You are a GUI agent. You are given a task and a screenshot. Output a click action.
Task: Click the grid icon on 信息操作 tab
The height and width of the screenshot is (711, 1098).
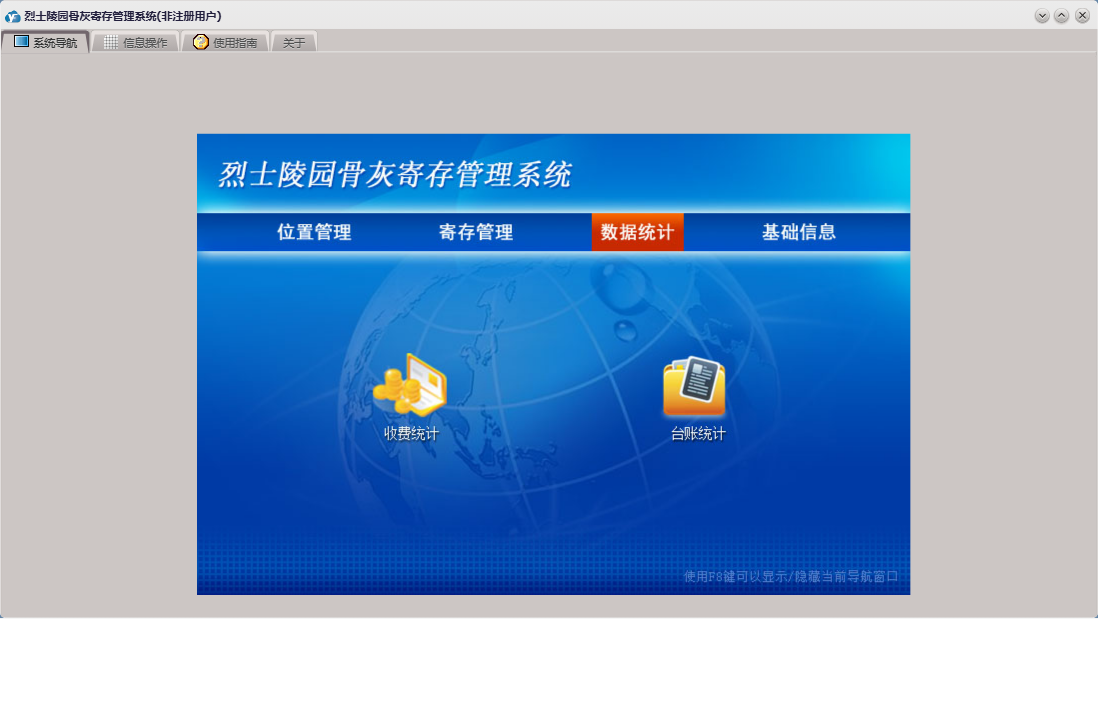coord(111,42)
